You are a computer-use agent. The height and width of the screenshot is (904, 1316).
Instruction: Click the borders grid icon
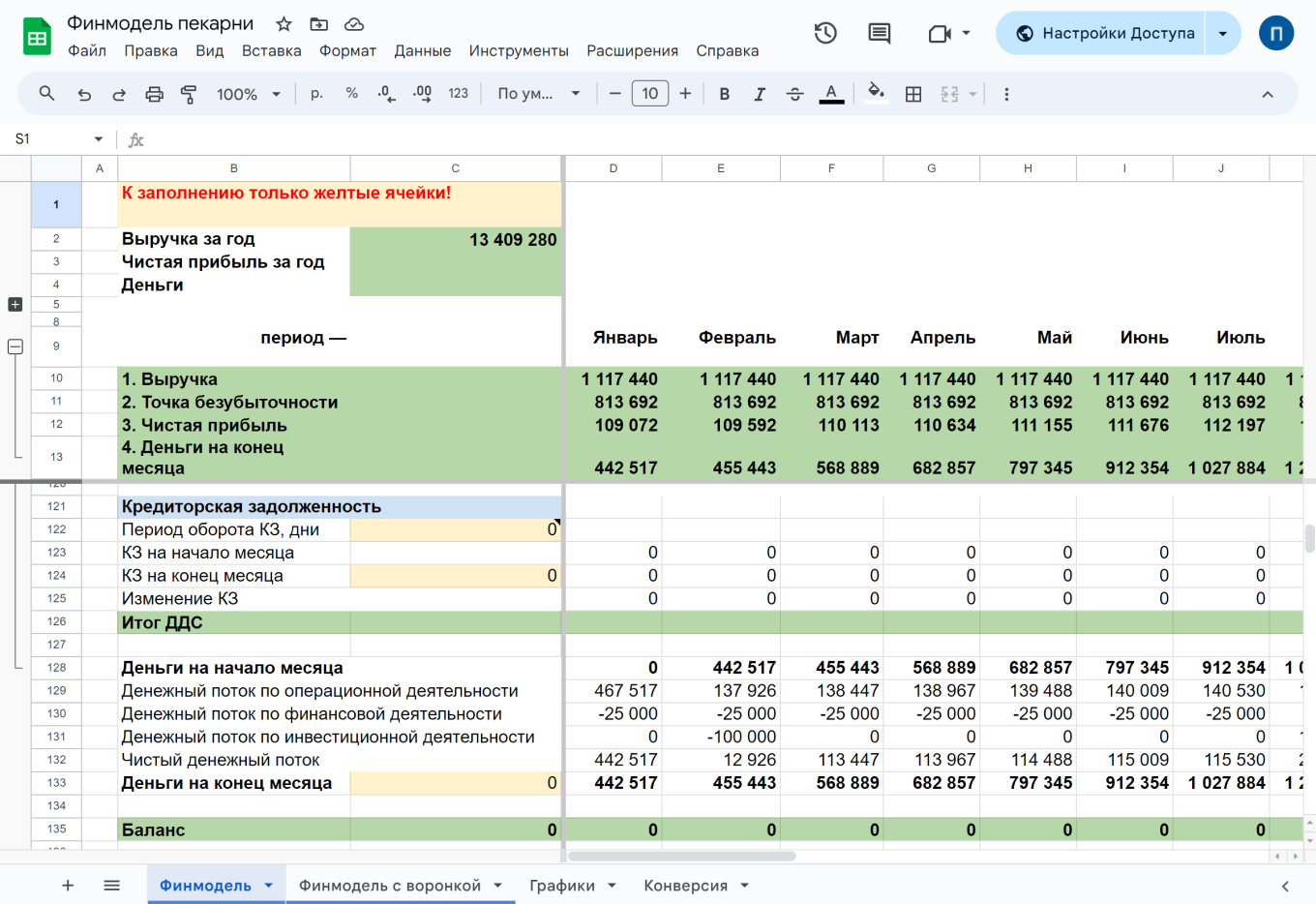(x=912, y=94)
